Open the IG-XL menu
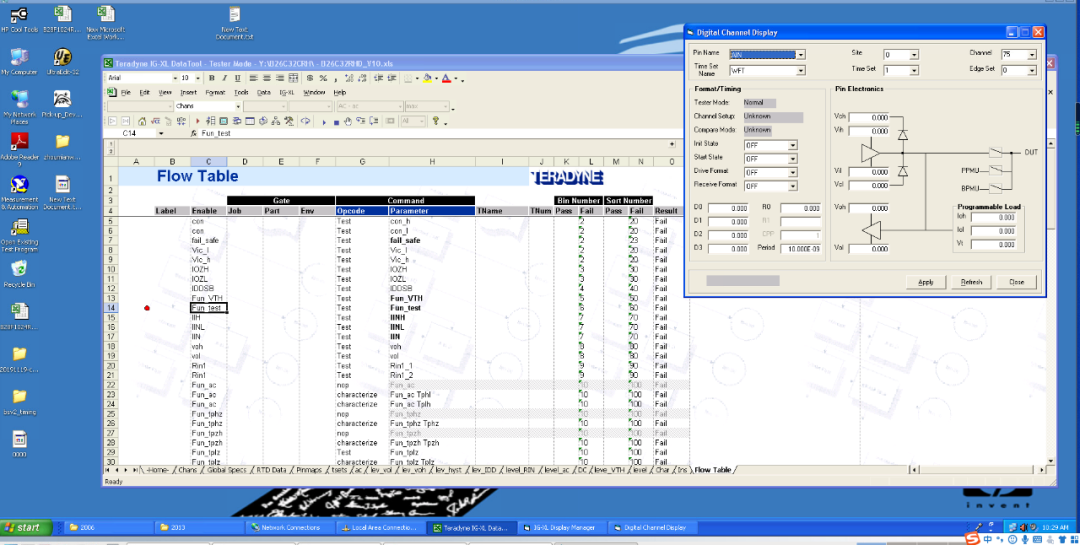The height and width of the screenshot is (545, 1080). [286, 92]
